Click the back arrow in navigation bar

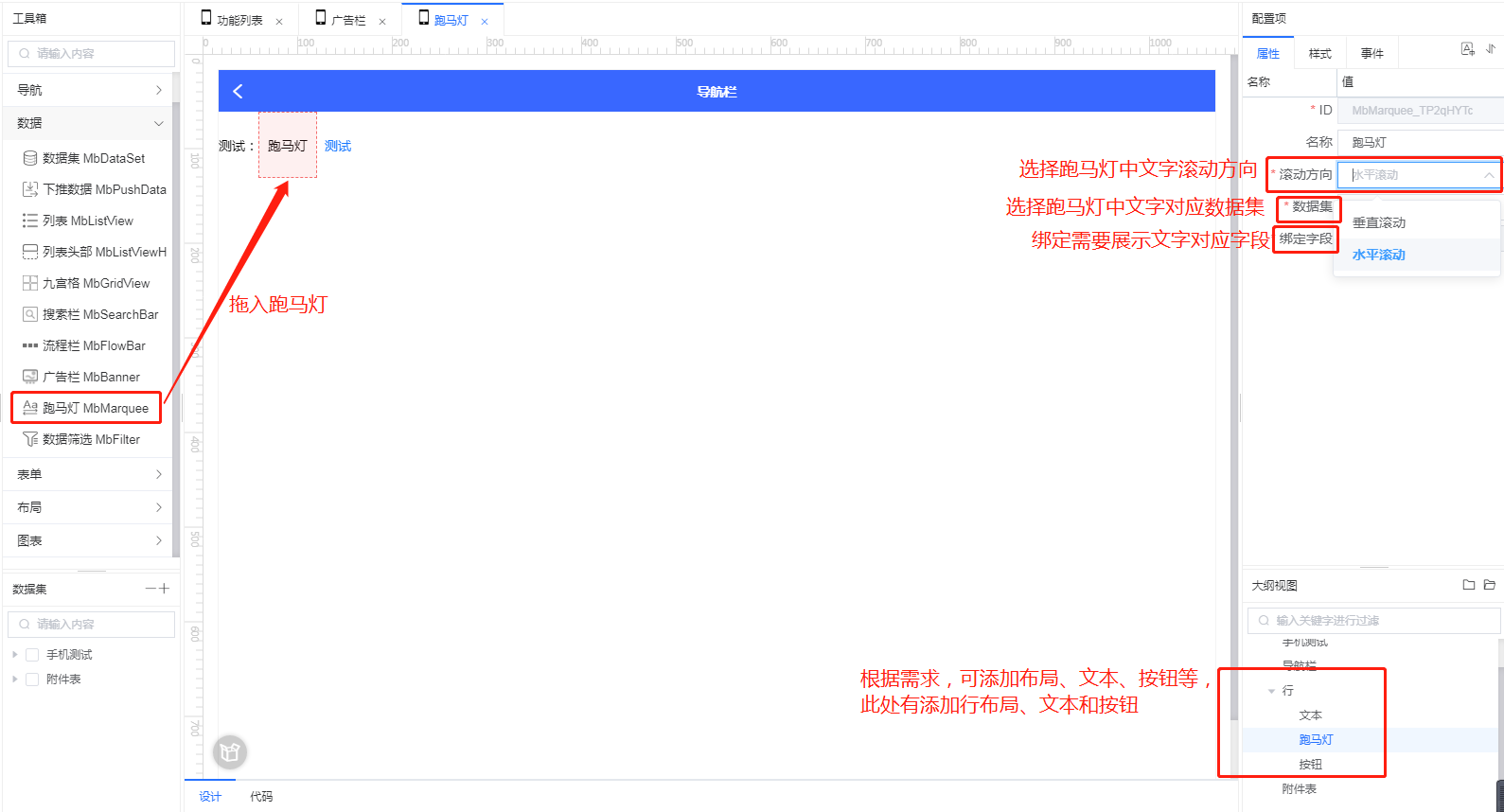click(x=238, y=91)
